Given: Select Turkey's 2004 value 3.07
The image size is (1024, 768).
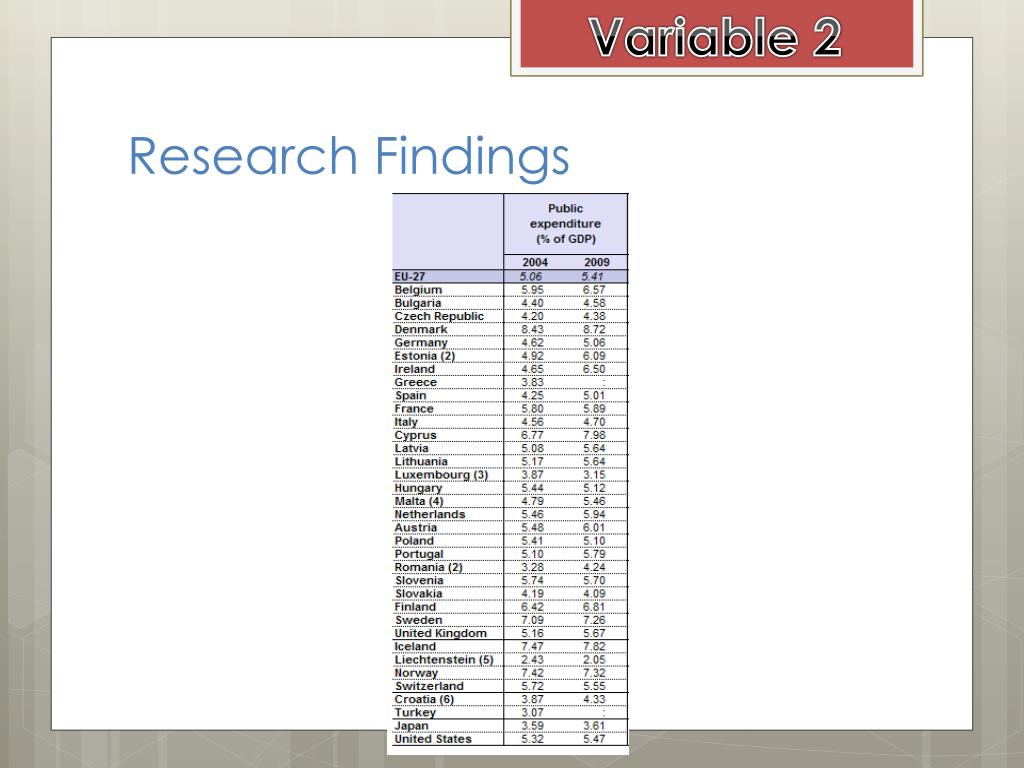Looking at the screenshot, I should [532, 713].
